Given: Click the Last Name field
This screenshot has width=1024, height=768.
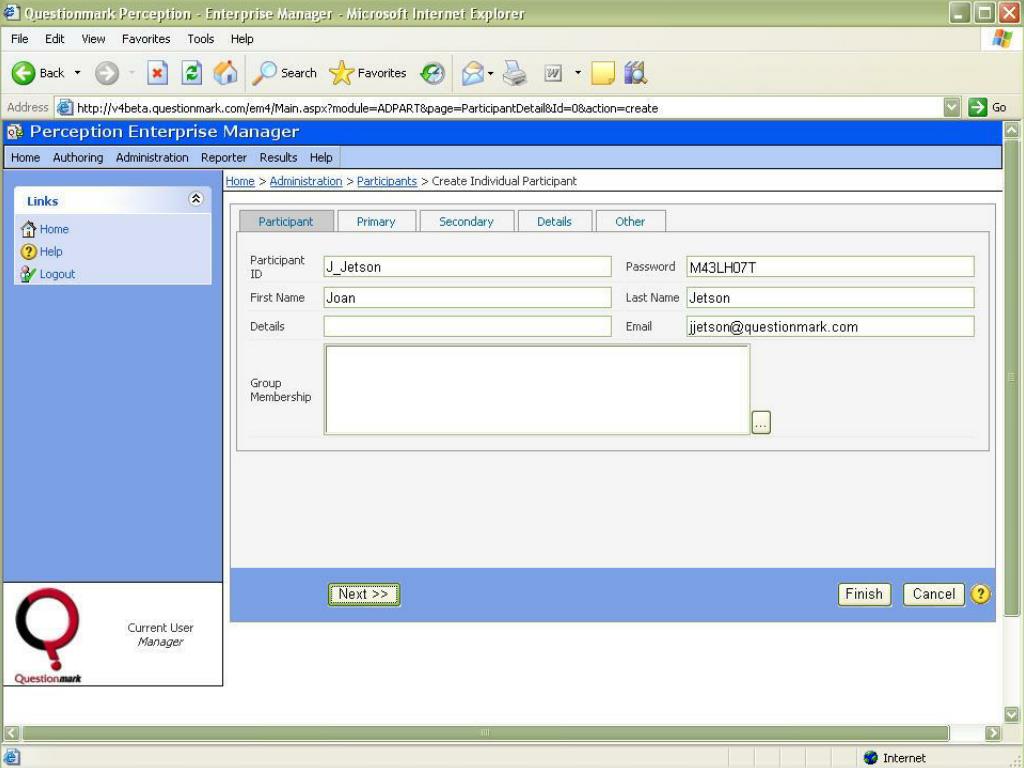Looking at the screenshot, I should (830, 298).
